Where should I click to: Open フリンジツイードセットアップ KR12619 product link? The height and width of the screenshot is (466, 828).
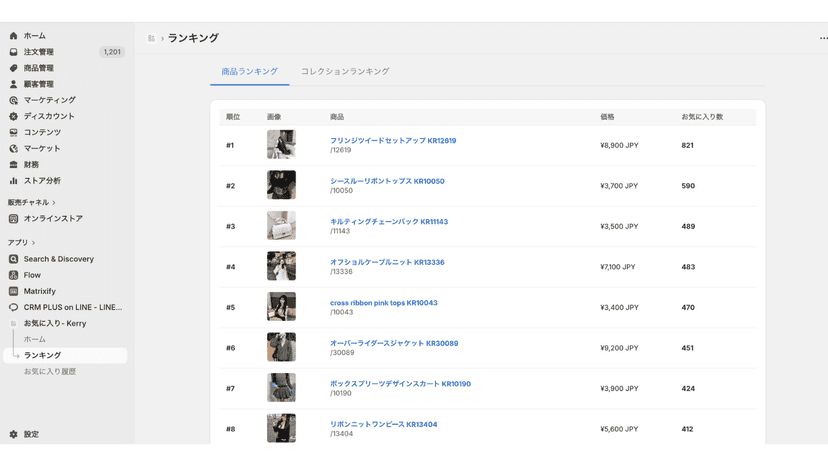click(393, 141)
